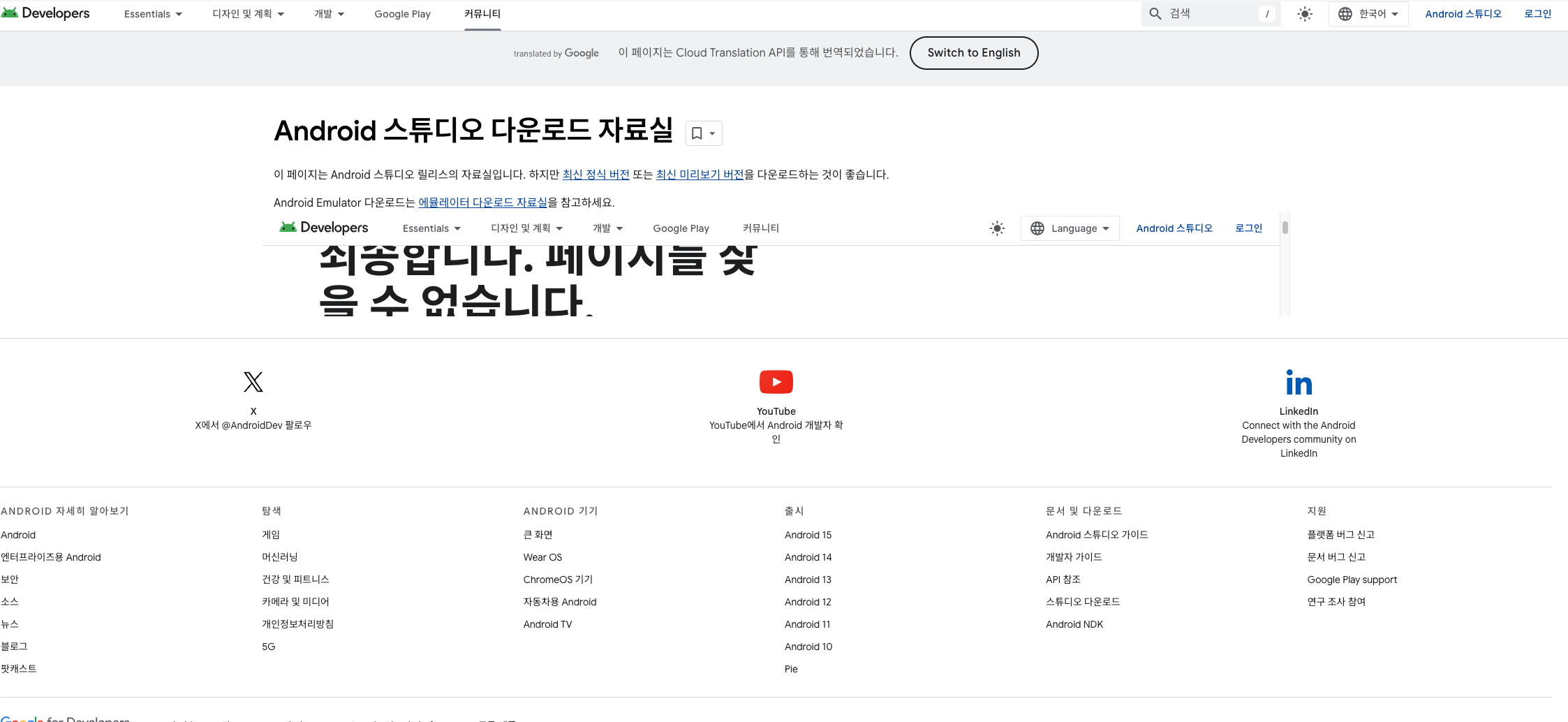Viewport: 1568px width, 722px height.
Task: Open the 연구 조사 참여 footer link
Action: coord(1336,602)
